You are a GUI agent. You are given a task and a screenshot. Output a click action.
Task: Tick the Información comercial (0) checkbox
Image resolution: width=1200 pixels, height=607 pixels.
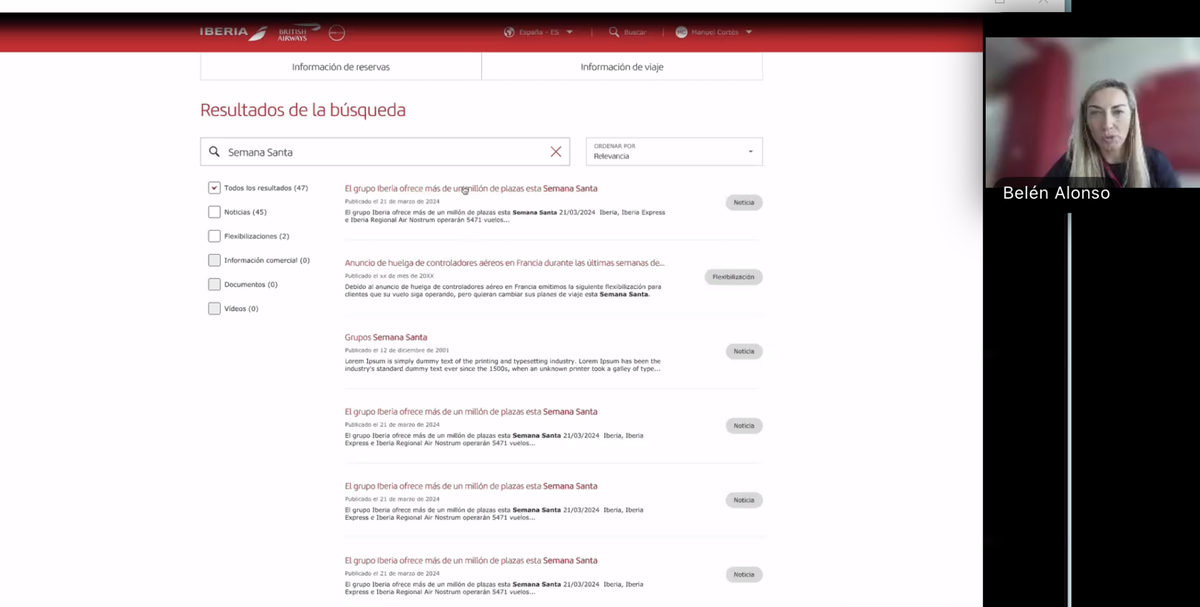pyautogui.click(x=214, y=260)
